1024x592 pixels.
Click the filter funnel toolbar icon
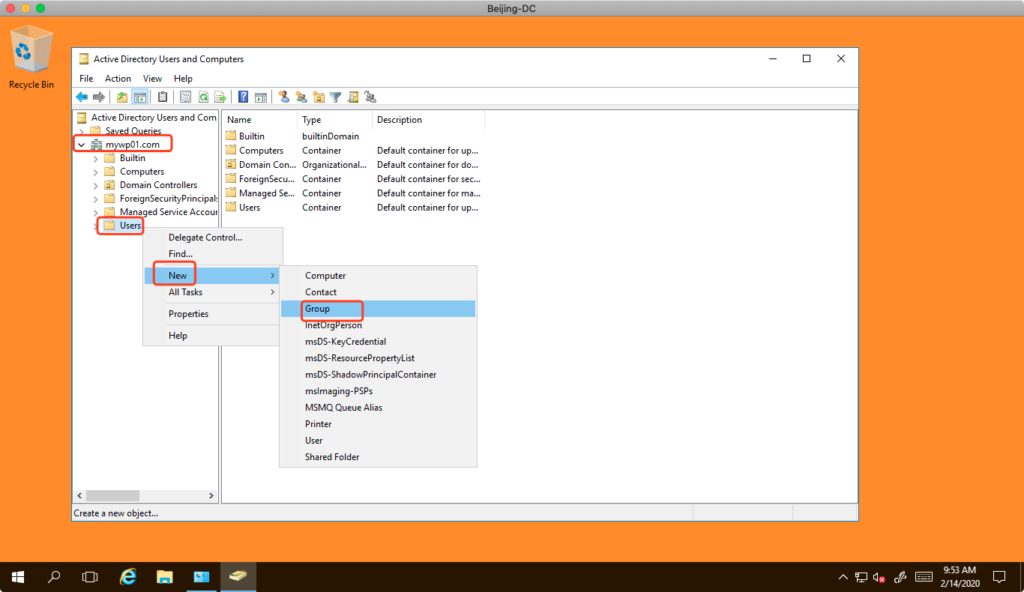coord(336,97)
